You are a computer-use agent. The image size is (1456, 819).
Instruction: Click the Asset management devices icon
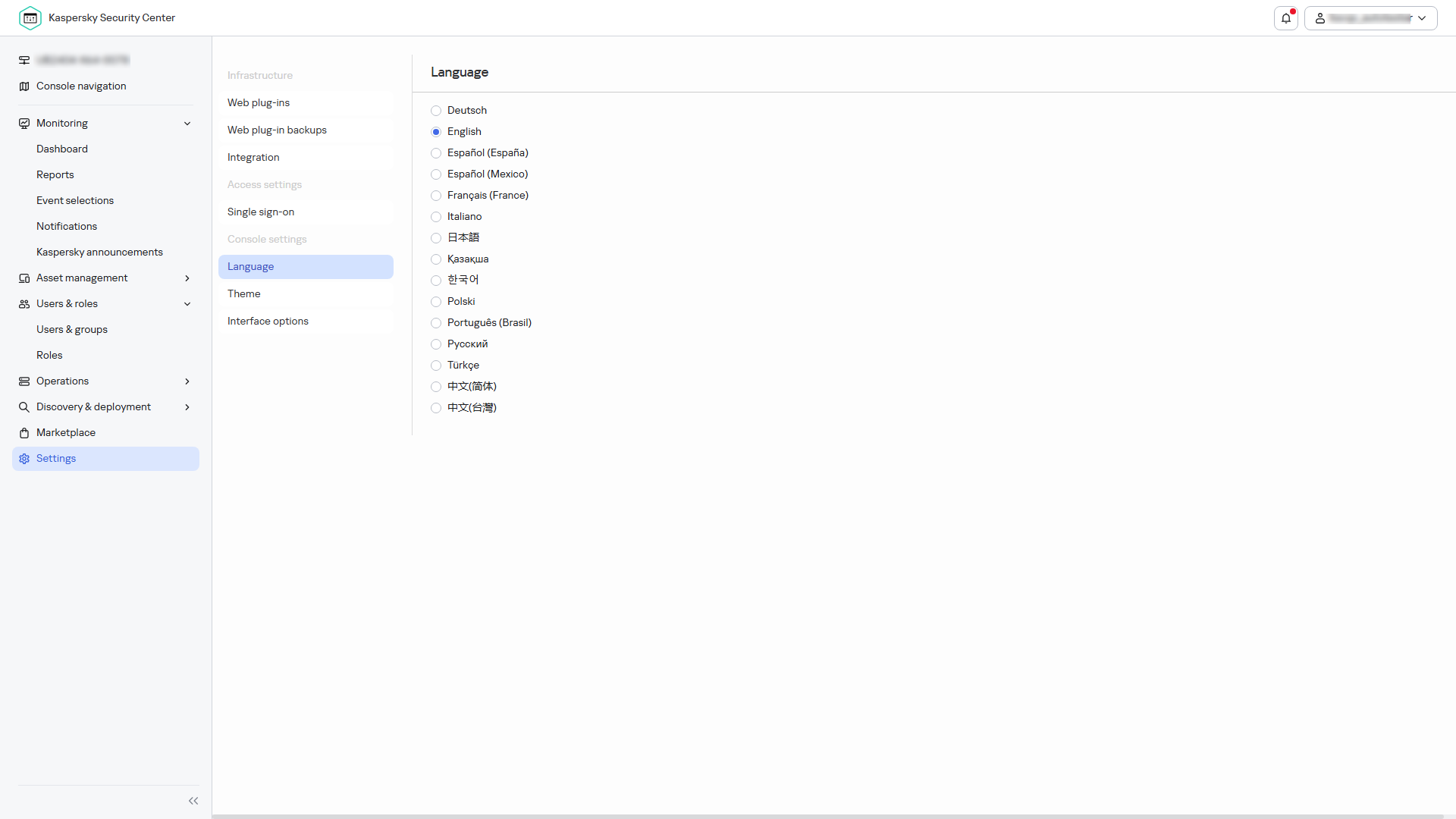pyautogui.click(x=24, y=278)
